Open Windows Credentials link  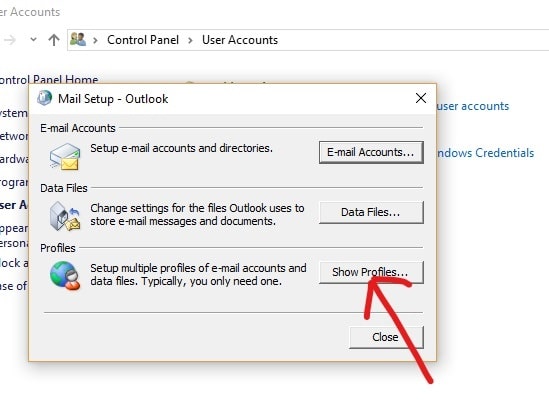(485, 153)
